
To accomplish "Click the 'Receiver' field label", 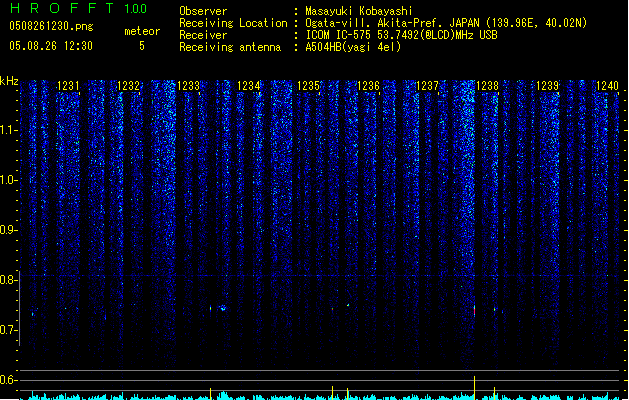I will click(x=203, y=35).
